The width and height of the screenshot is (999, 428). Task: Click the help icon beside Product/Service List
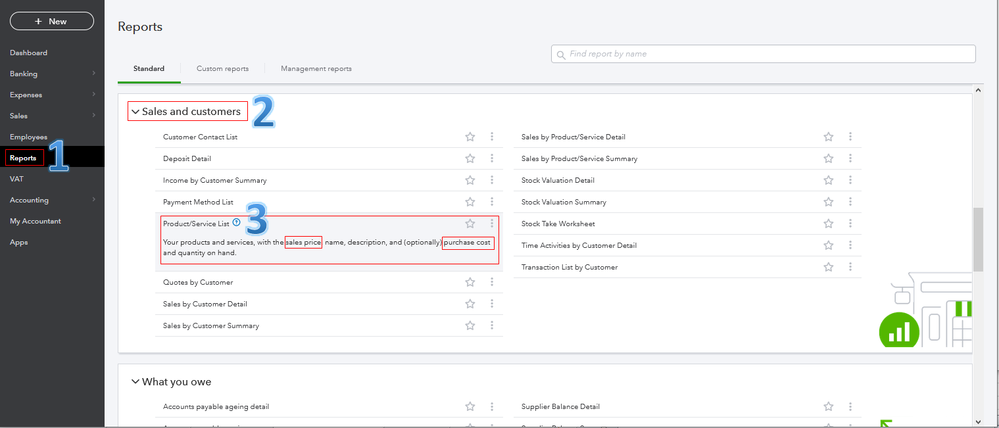[236, 223]
